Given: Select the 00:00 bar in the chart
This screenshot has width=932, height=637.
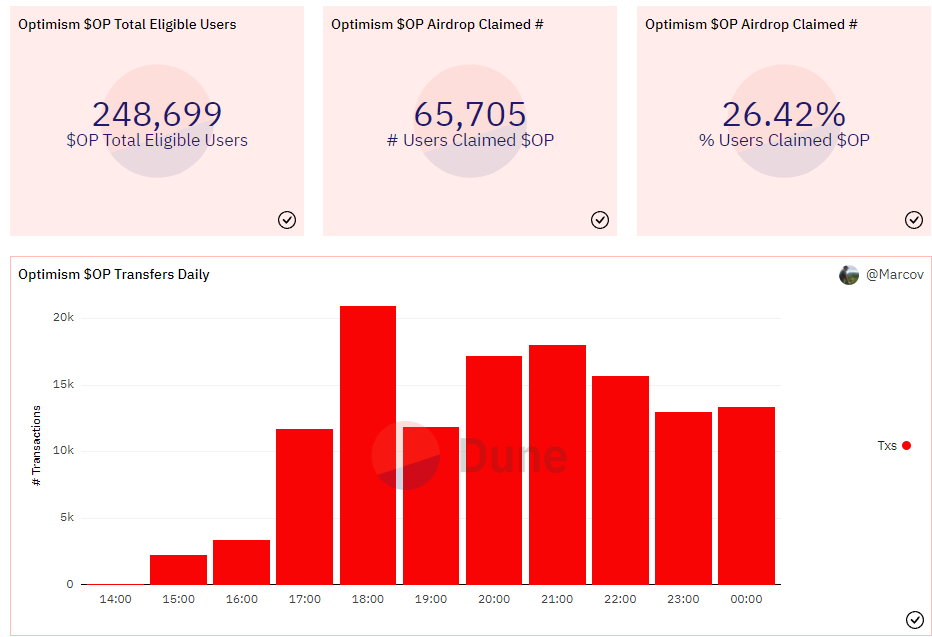Looking at the screenshot, I should tap(746, 496).
